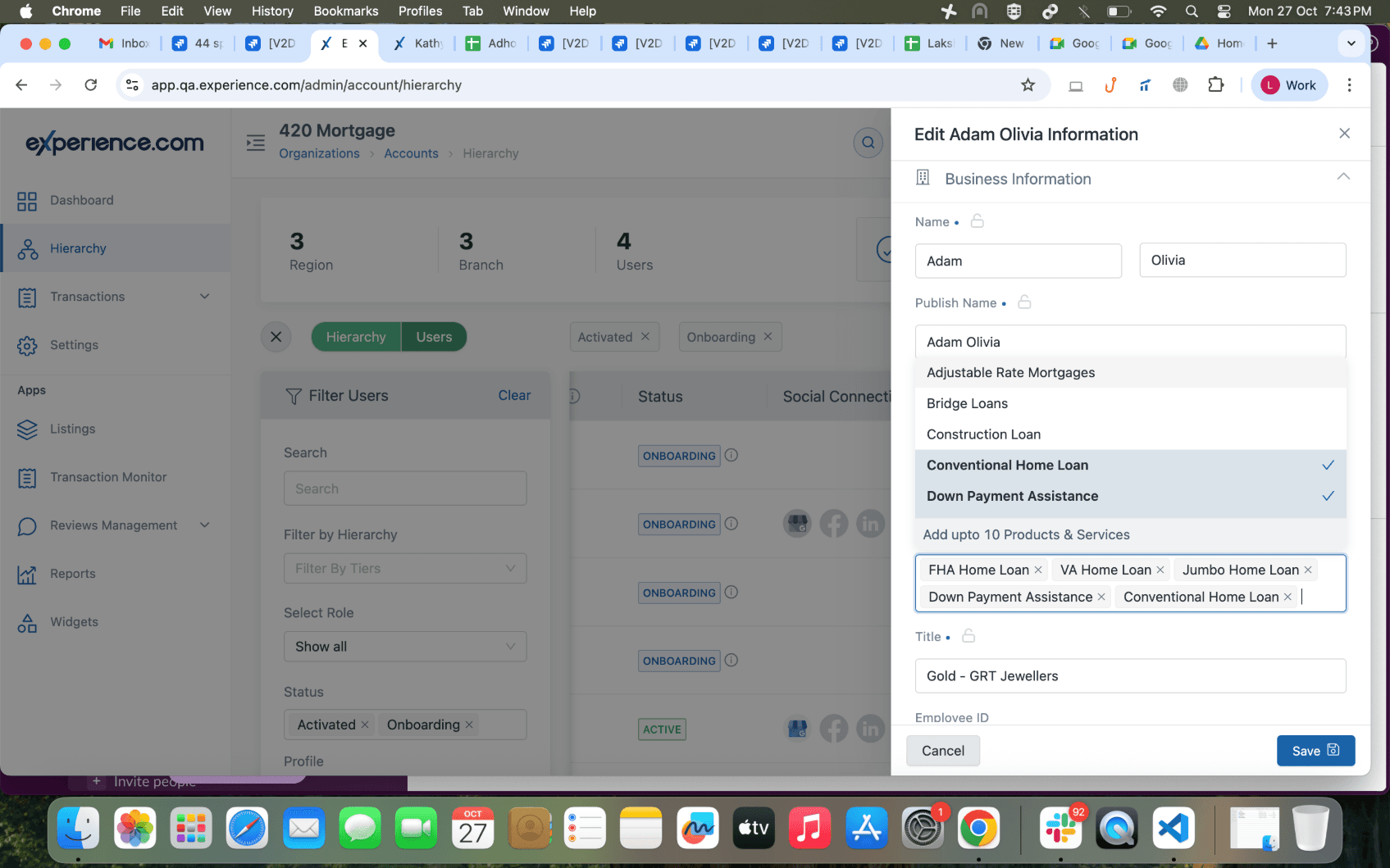Screen dimensions: 1390x868
Task: Switch to Hierarchy view toggle
Action: click(356, 337)
